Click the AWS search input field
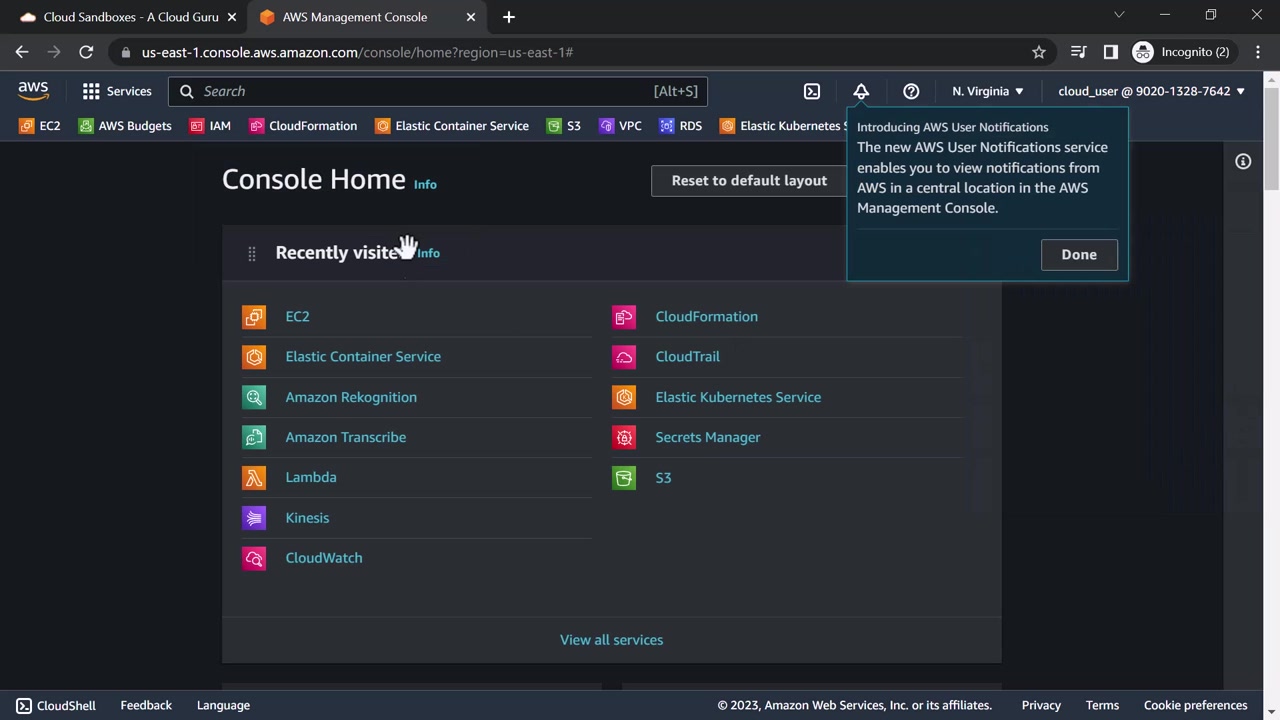 point(438,91)
